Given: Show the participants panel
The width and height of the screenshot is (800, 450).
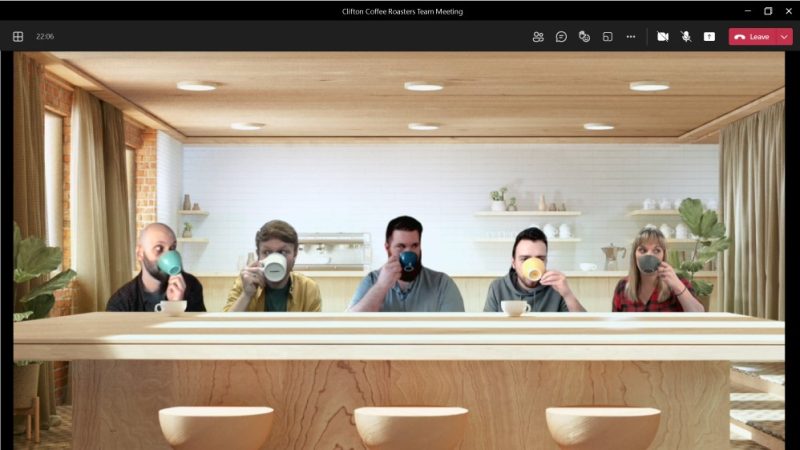Looking at the screenshot, I should click(x=538, y=36).
